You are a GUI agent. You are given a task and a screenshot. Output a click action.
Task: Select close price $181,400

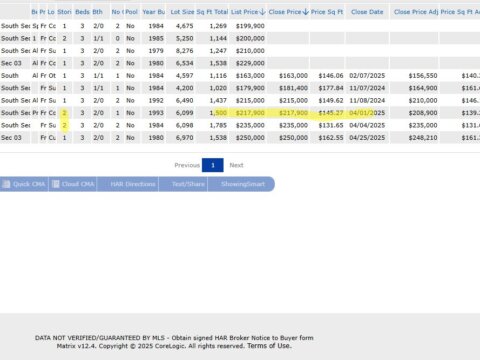click(x=293, y=88)
